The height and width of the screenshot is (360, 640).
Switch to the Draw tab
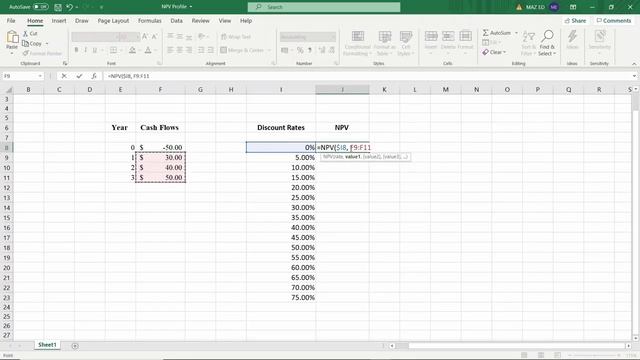82,20
